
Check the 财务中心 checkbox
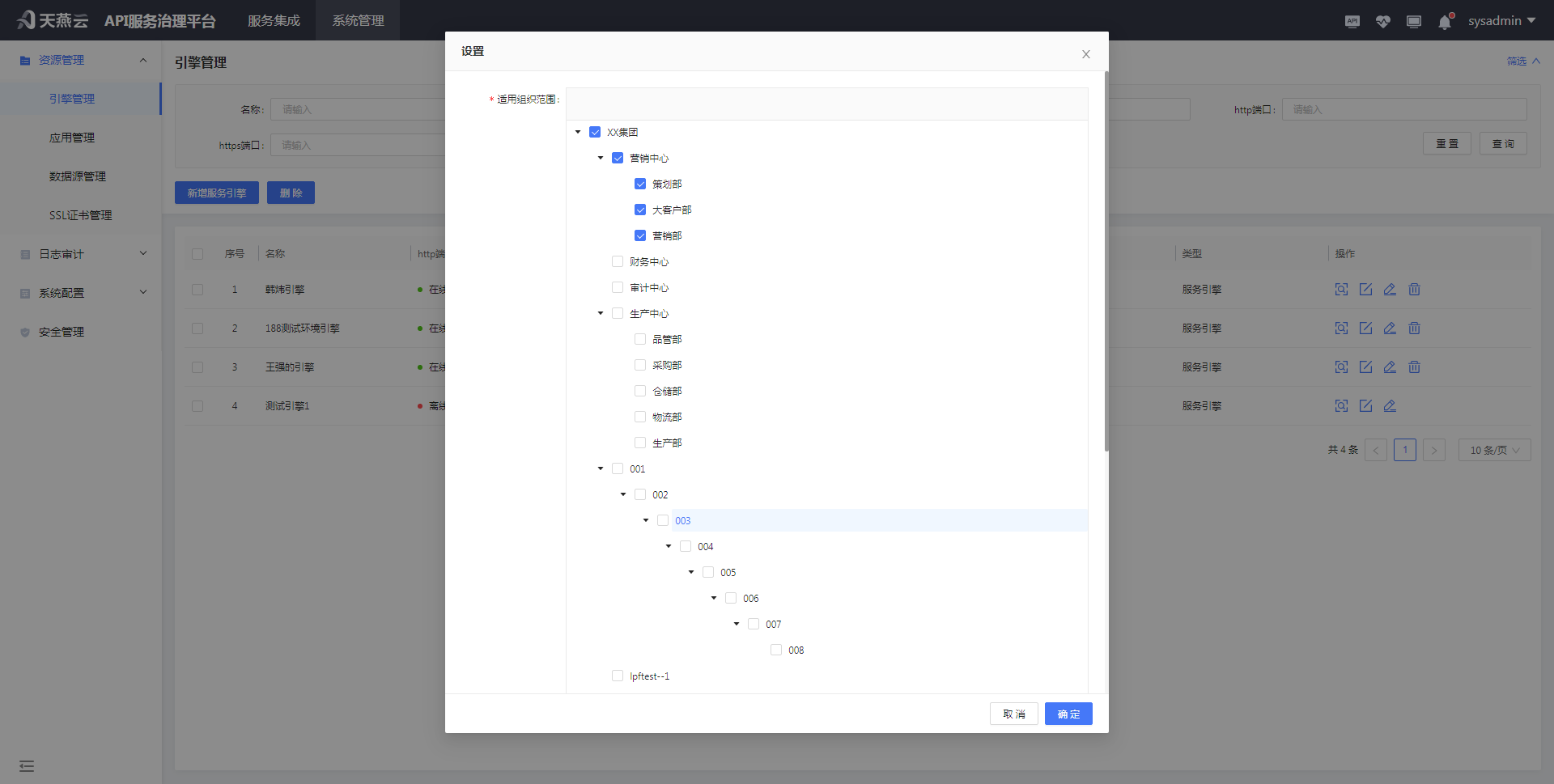pyautogui.click(x=618, y=262)
